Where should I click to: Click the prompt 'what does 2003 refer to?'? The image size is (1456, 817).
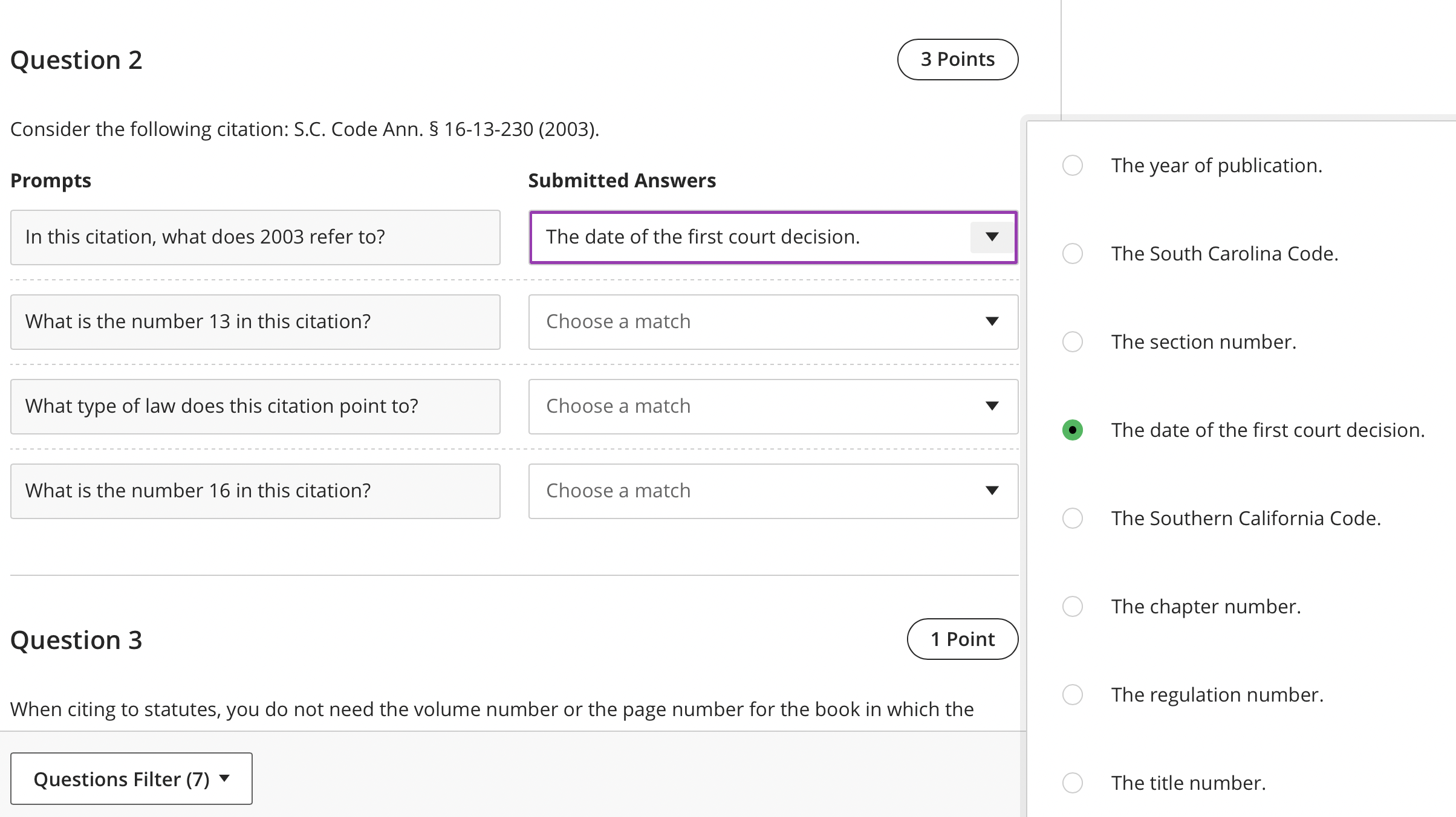255,237
